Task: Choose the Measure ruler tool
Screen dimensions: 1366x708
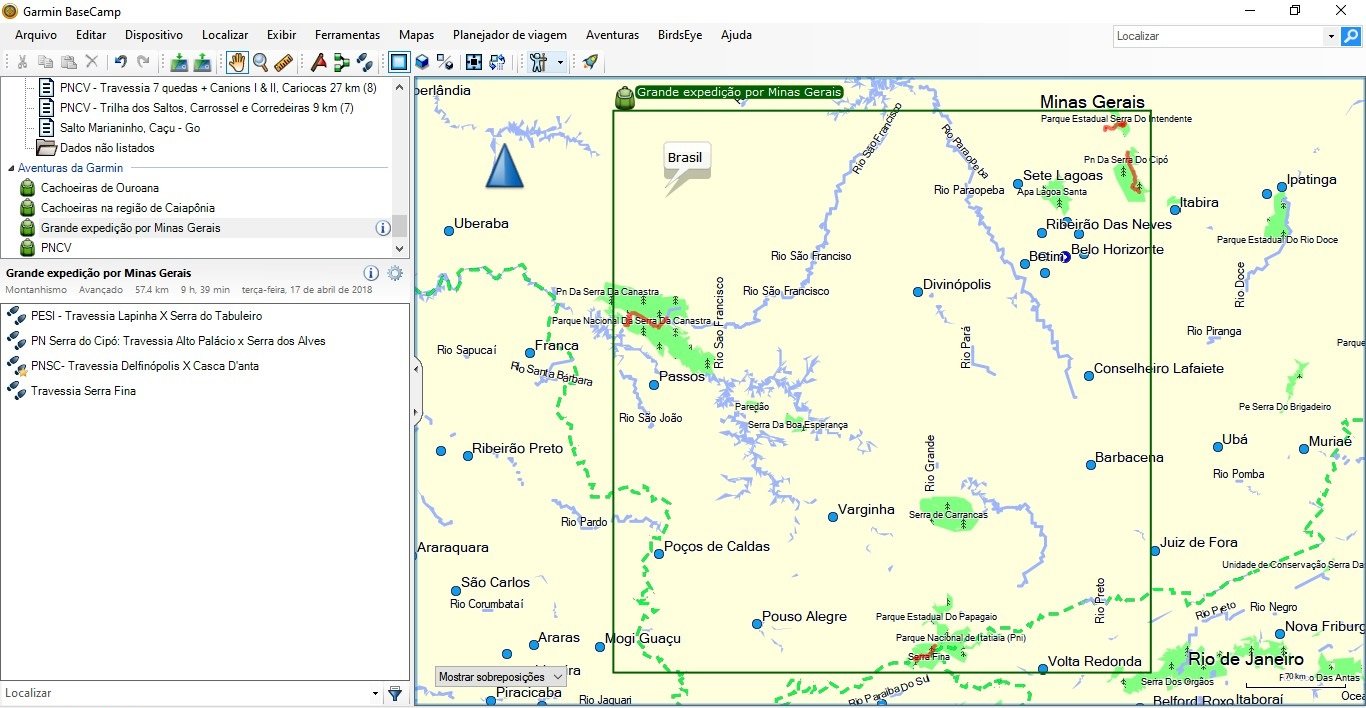Action: [x=283, y=62]
